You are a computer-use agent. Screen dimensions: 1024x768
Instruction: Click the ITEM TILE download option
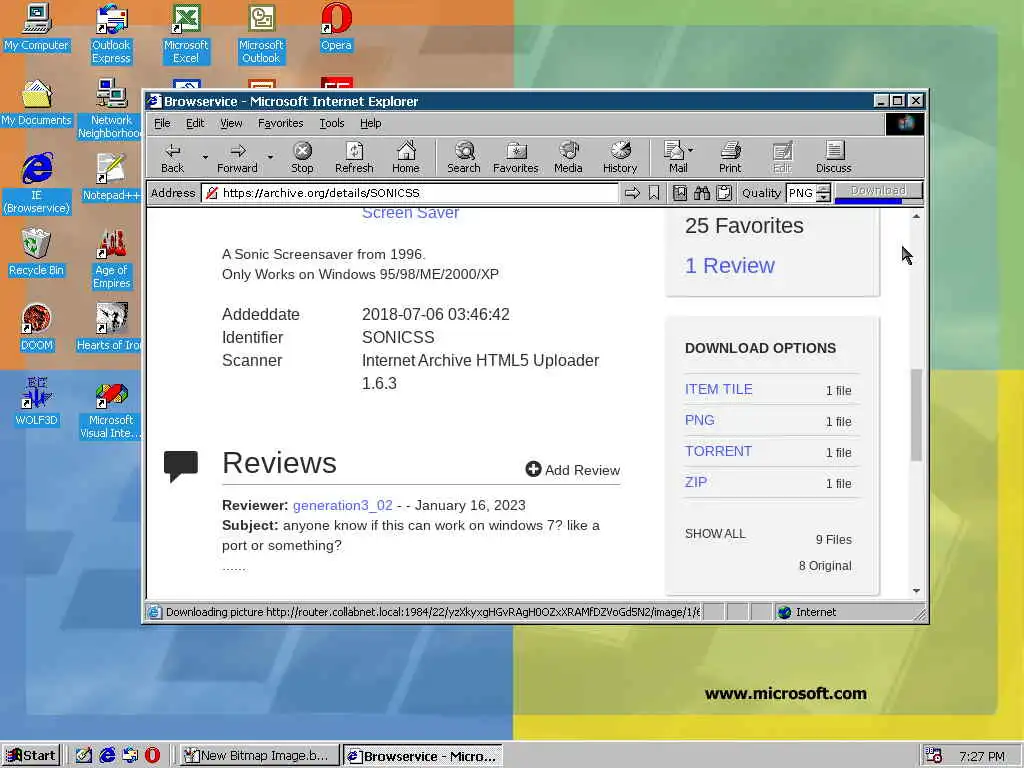pos(718,389)
